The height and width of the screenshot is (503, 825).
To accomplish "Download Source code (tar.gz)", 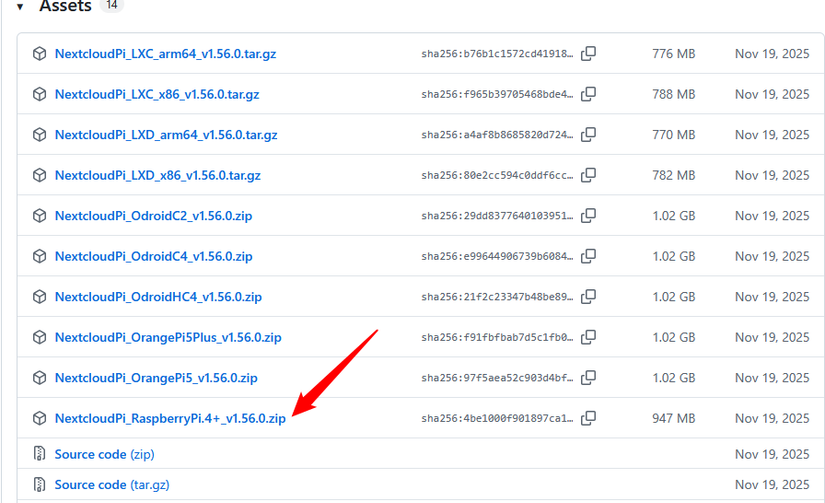I will 112,485.
